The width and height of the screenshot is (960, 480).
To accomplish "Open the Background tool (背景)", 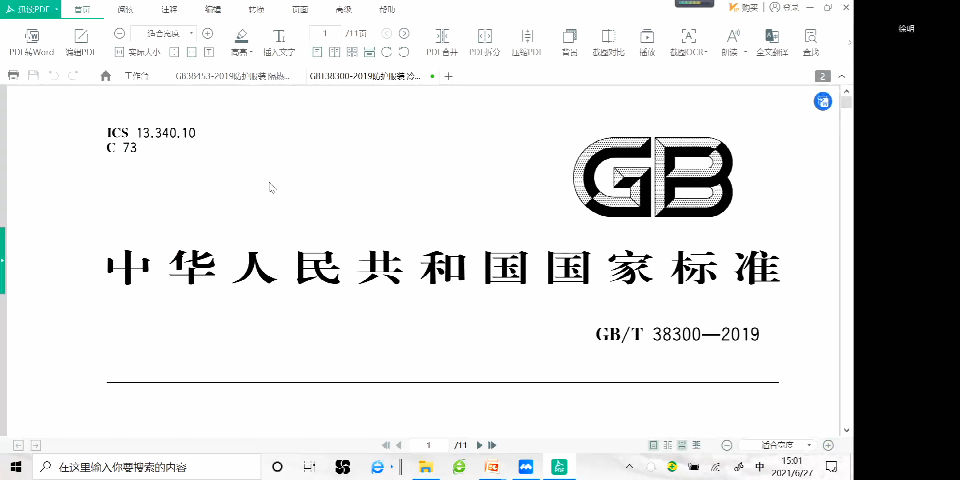I will tap(570, 42).
